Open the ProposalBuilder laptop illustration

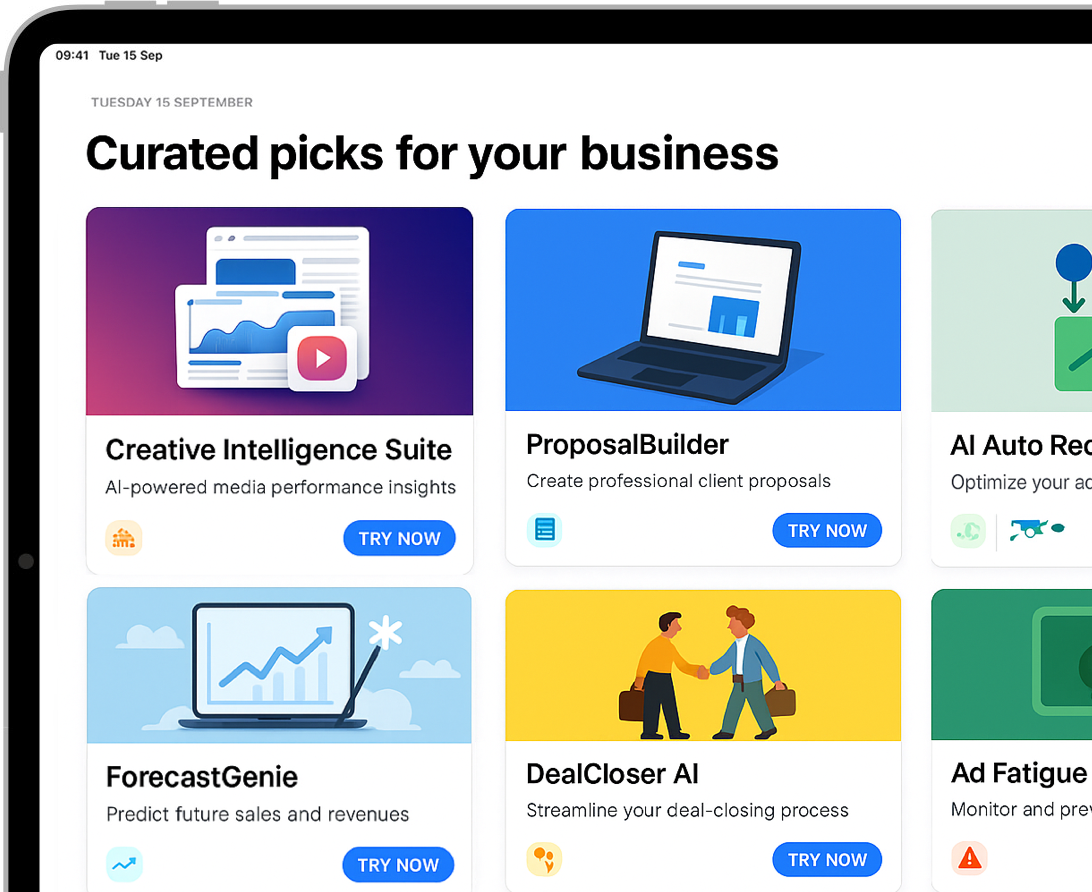click(x=703, y=310)
